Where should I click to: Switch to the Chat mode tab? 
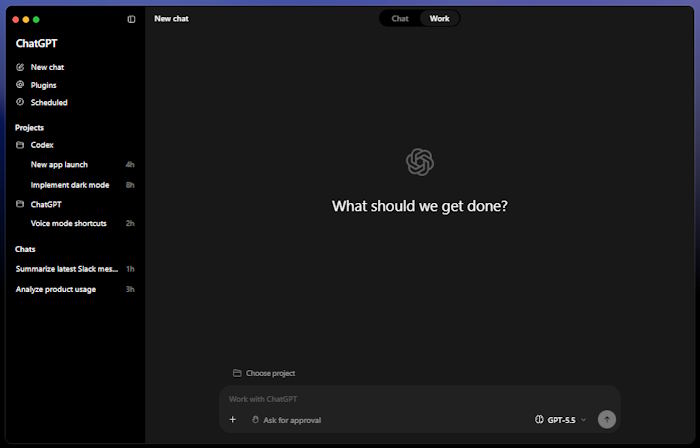tap(400, 19)
